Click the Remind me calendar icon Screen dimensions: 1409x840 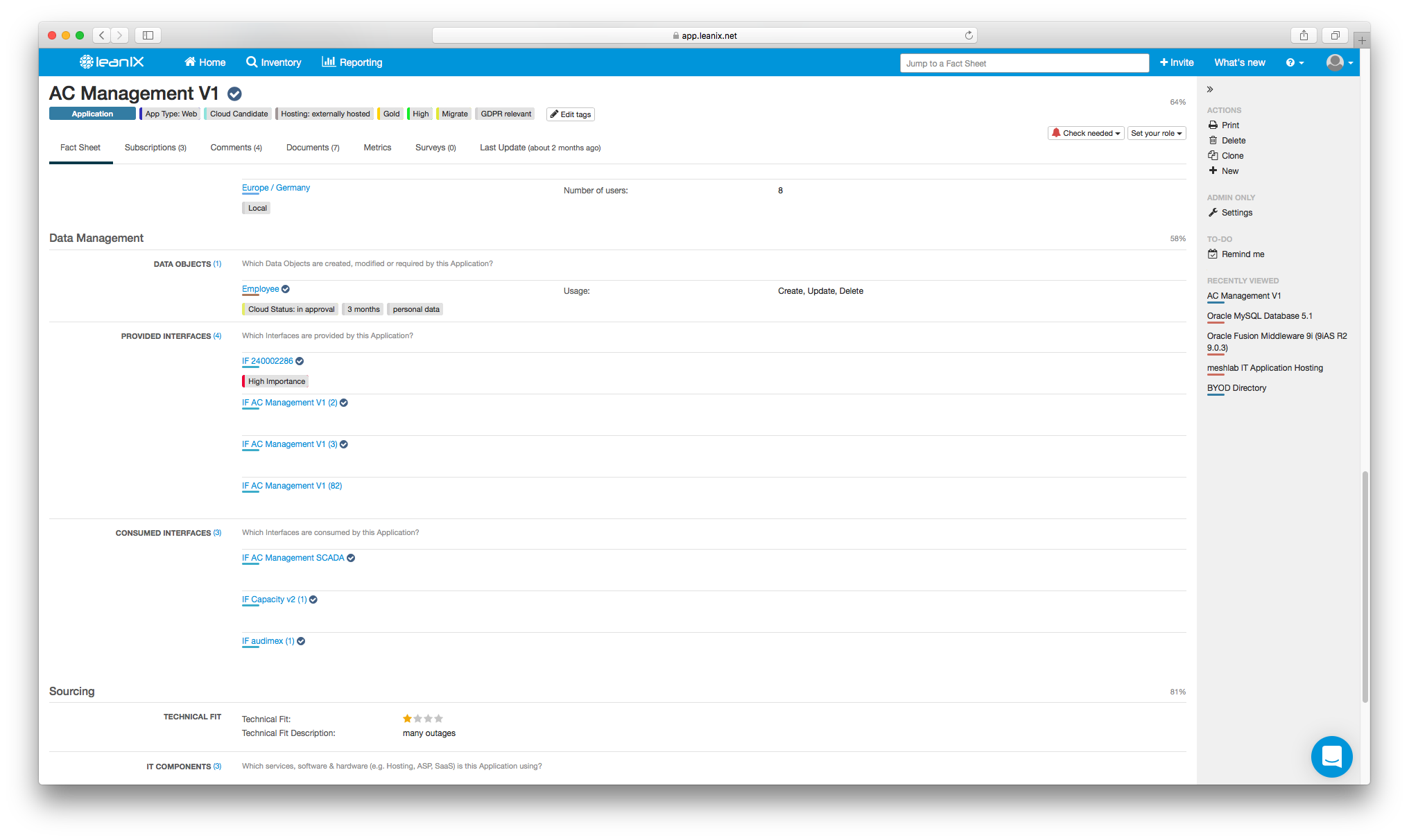[x=1213, y=254]
